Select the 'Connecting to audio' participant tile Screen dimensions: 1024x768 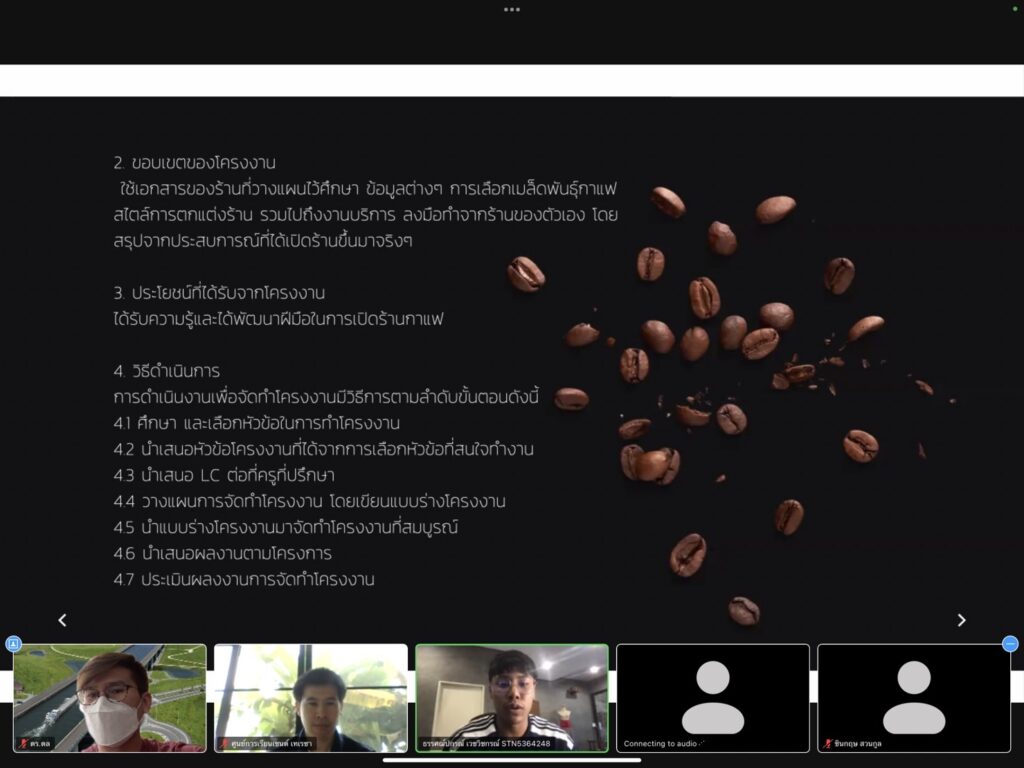[713, 695]
